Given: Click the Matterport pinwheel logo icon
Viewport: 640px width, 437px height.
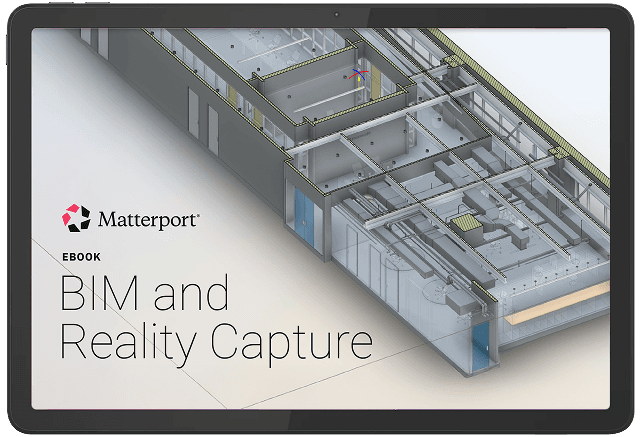Looking at the screenshot, I should click(x=76, y=218).
